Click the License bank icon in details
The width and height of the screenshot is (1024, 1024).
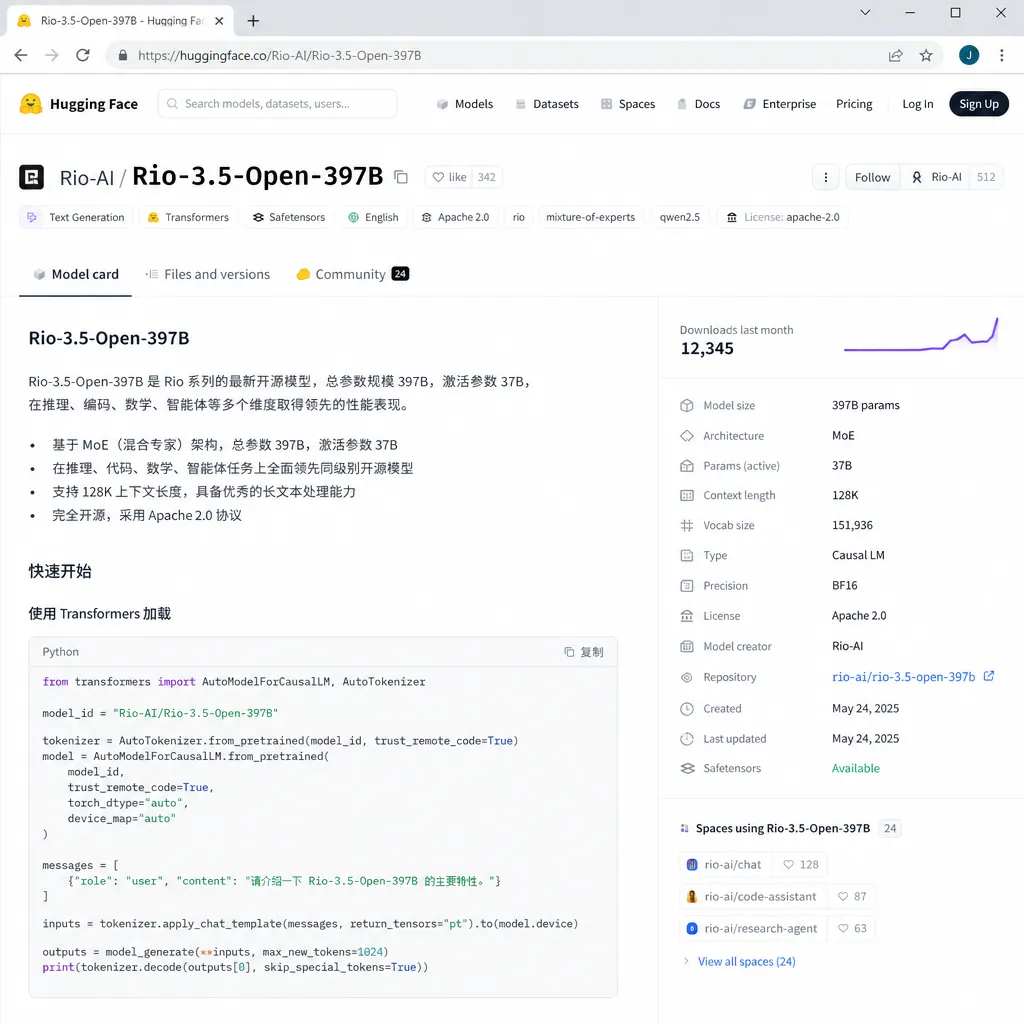686,615
